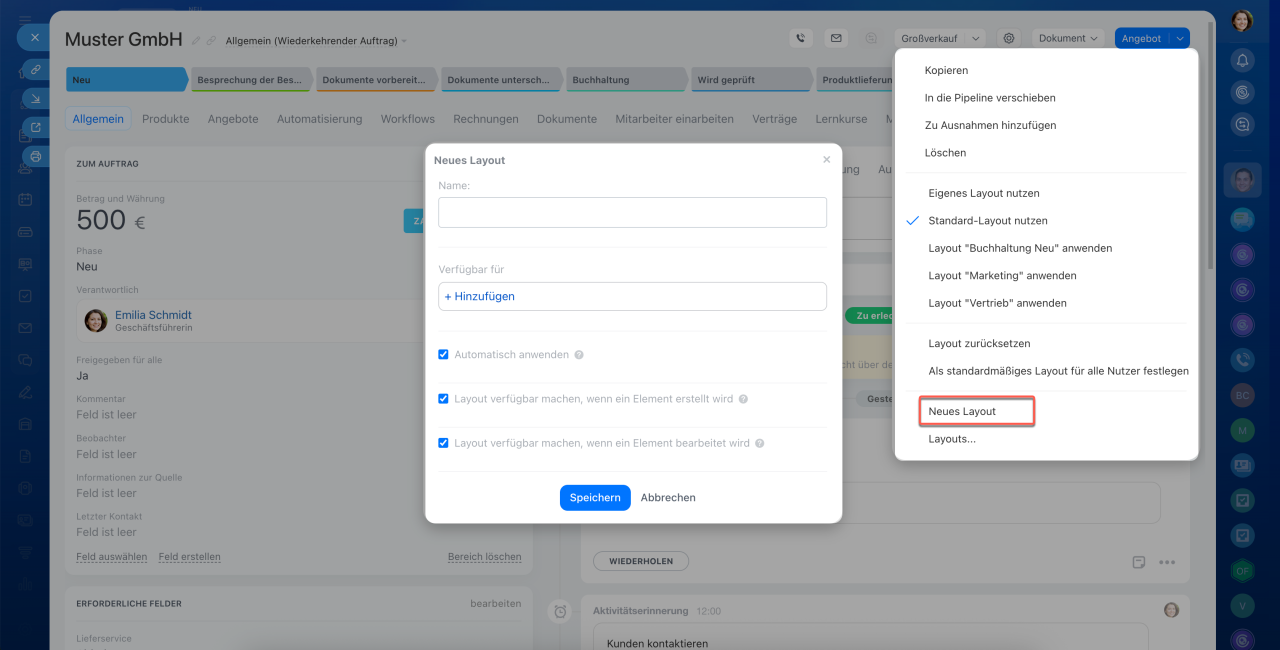Open the Dokument dropdown
This screenshot has height=650, width=1280.
click(x=1068, y=38)
